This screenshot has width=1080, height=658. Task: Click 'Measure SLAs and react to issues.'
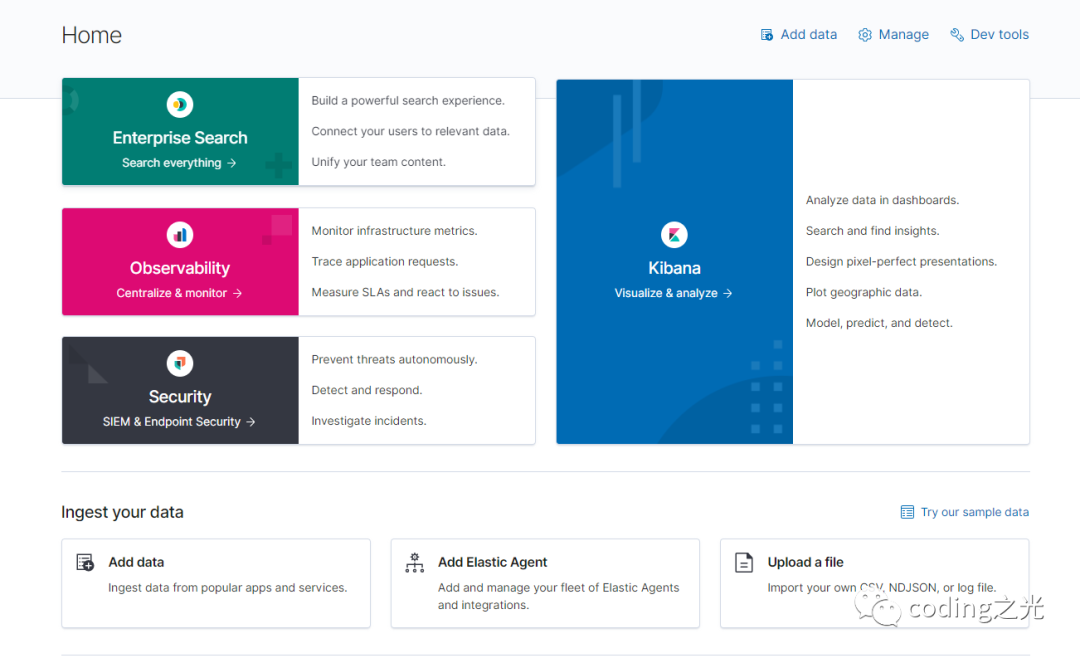click(x=405, y=292)
